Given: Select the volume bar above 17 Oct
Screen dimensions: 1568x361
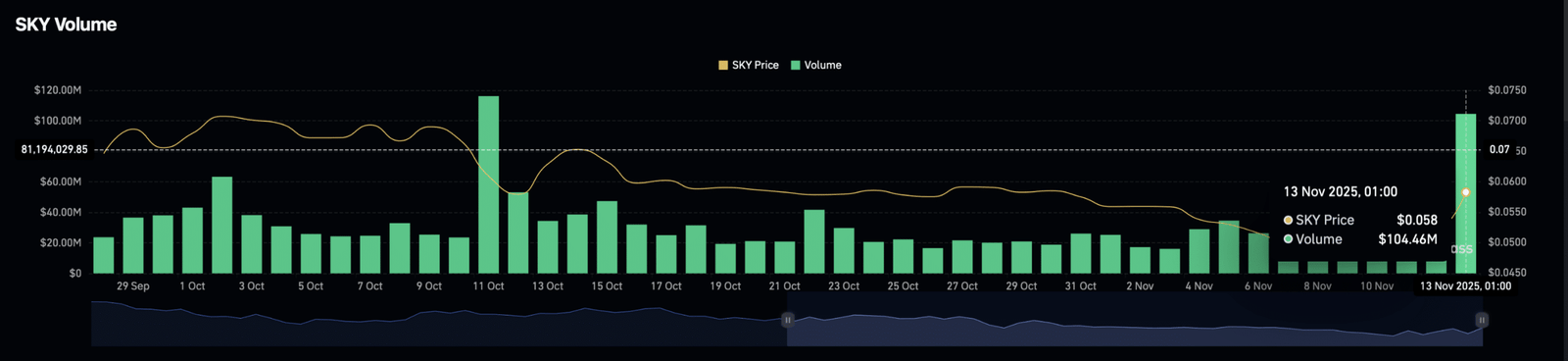Looking at the screenshot, I should pyautogui.click(x=666, y=254).
